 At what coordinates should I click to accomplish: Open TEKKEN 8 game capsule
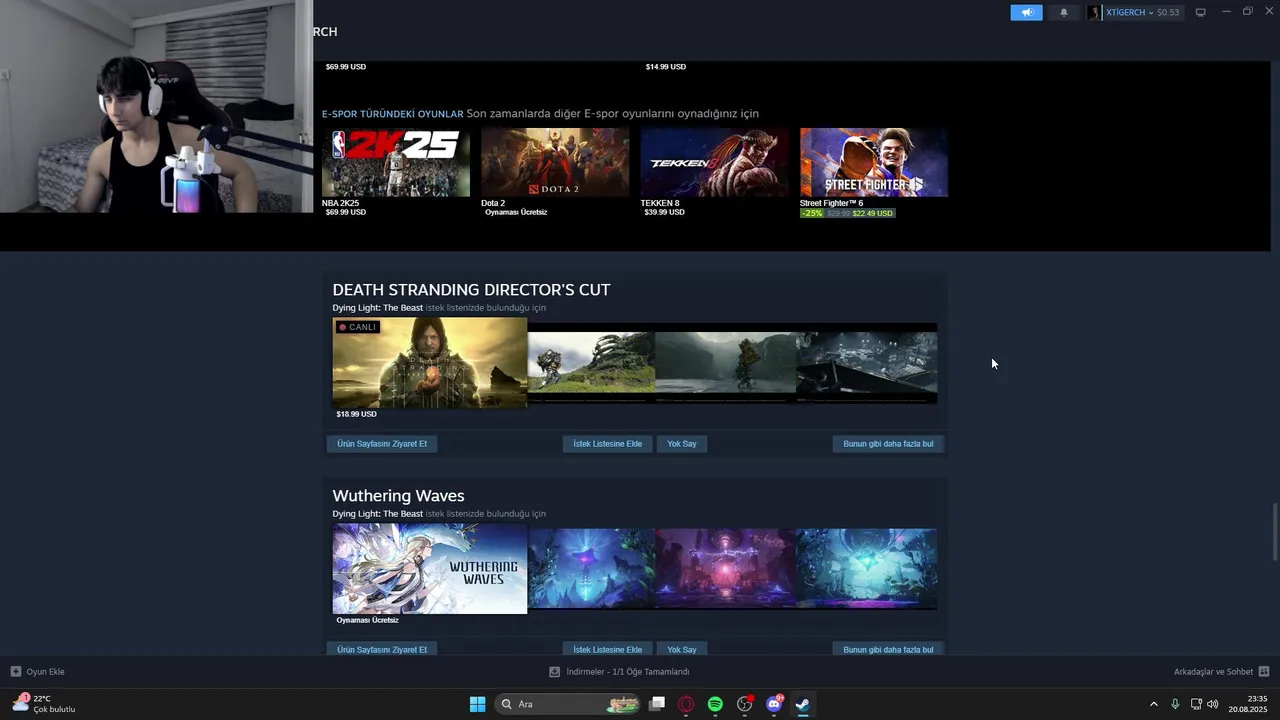pos(714,162)
